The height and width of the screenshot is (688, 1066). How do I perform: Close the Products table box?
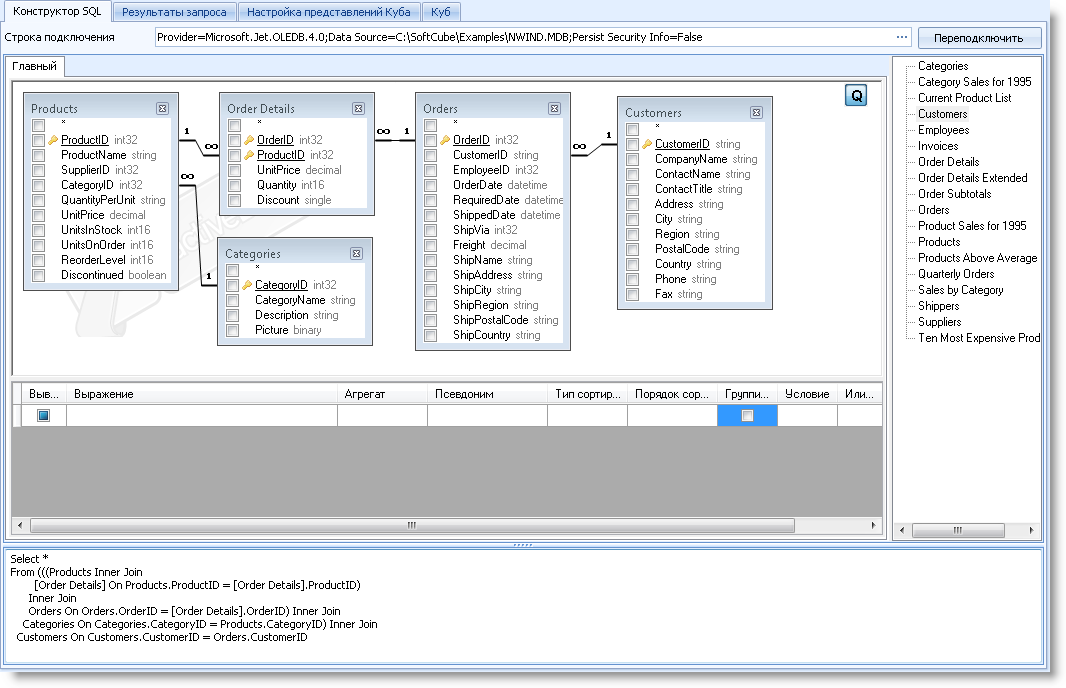pyautogui.click(x=162, y=108)
